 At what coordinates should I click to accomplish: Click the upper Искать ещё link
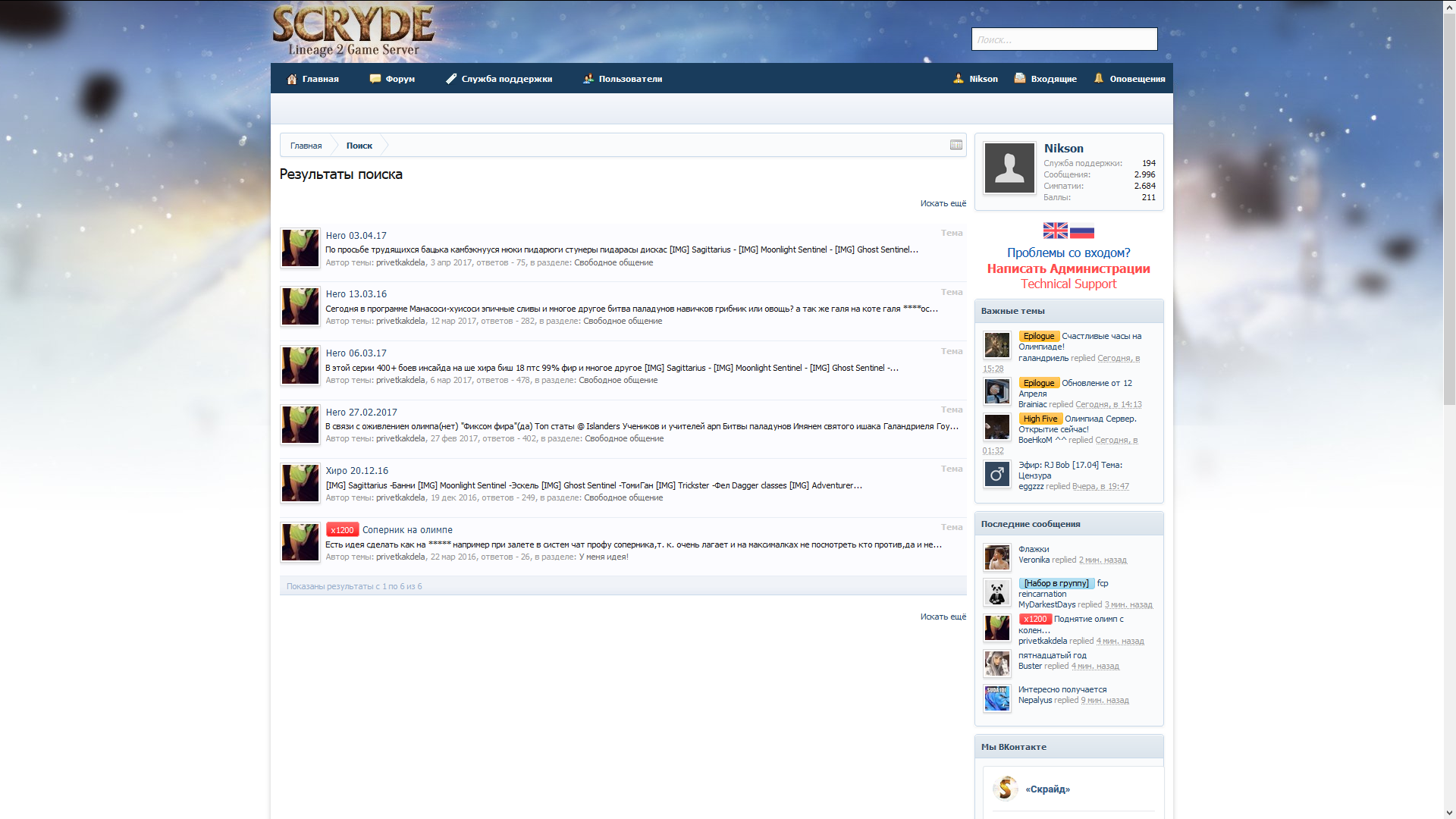[x=943, y=203]
